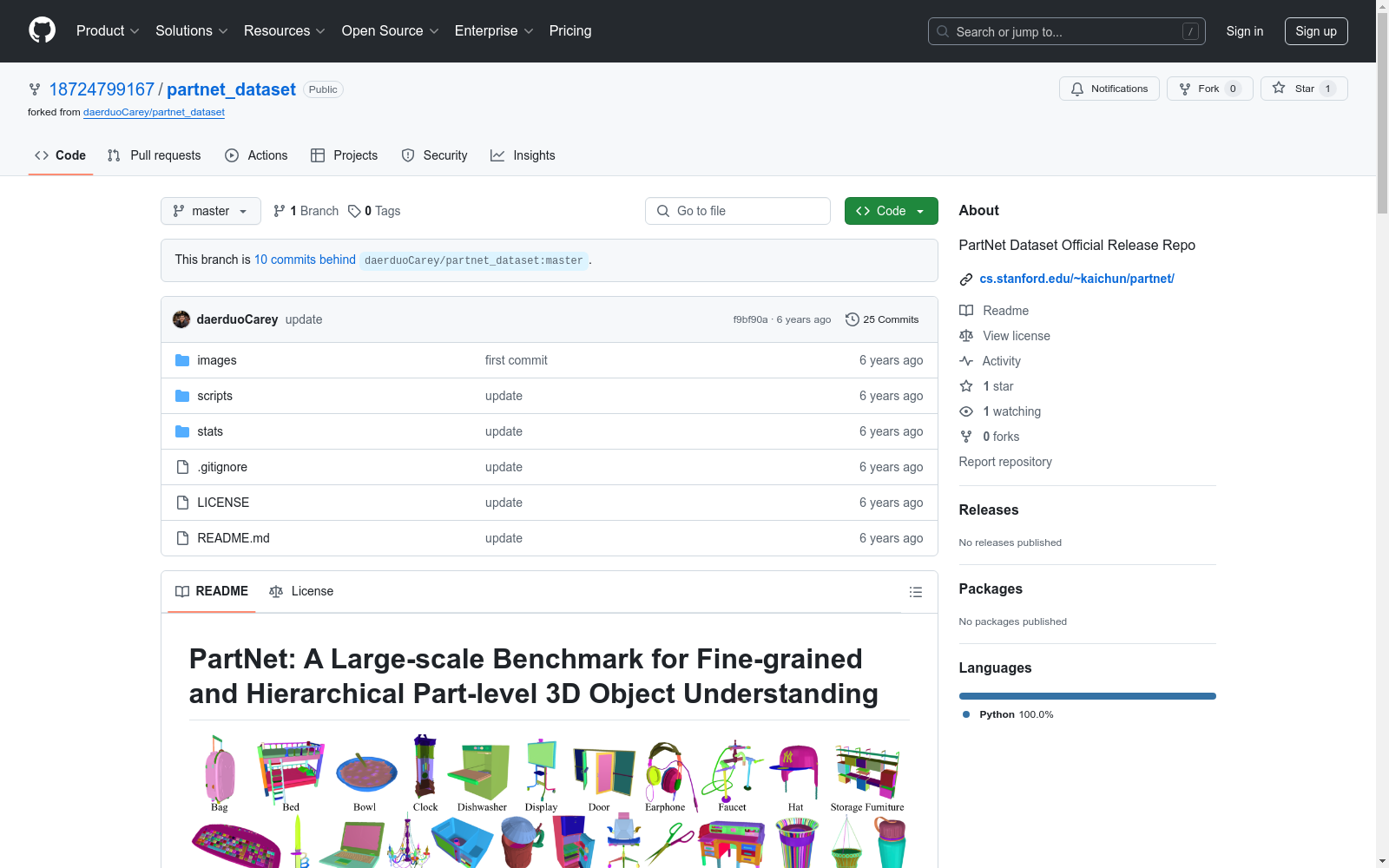
Task: Open the cs.stanford.edu/~kaichun/partnet/ website link
Action: tap(1077, 279)
